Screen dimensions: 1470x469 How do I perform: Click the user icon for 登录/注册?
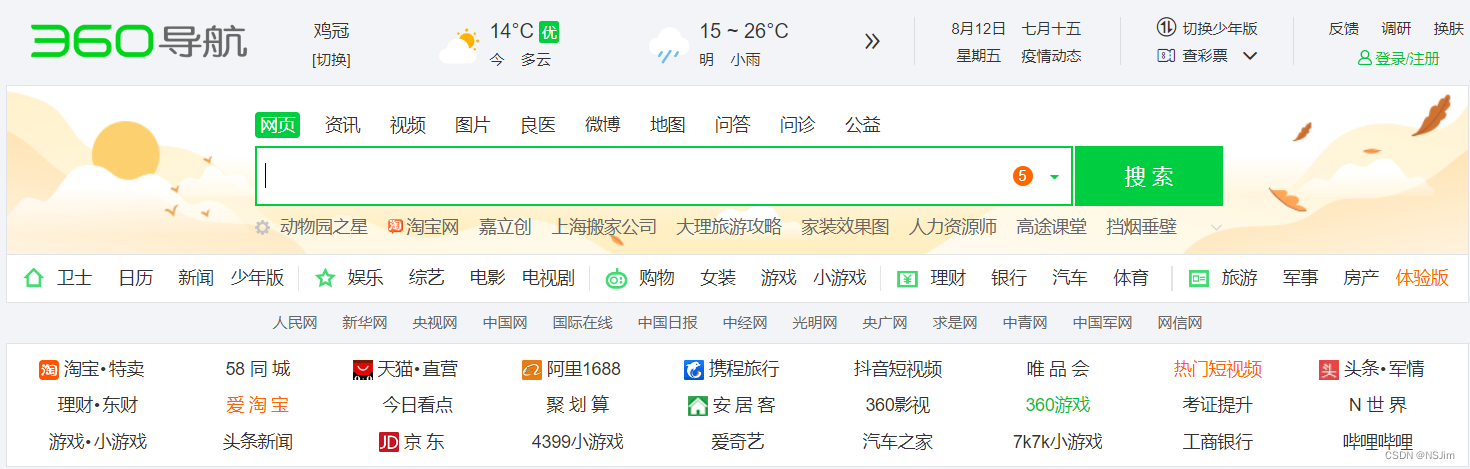pyautogui.click(x=1365, y=59)
